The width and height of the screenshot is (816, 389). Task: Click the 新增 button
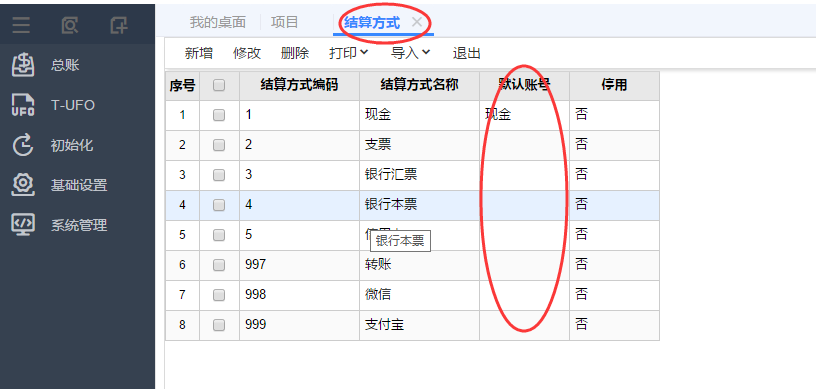[x=199, y=53]
